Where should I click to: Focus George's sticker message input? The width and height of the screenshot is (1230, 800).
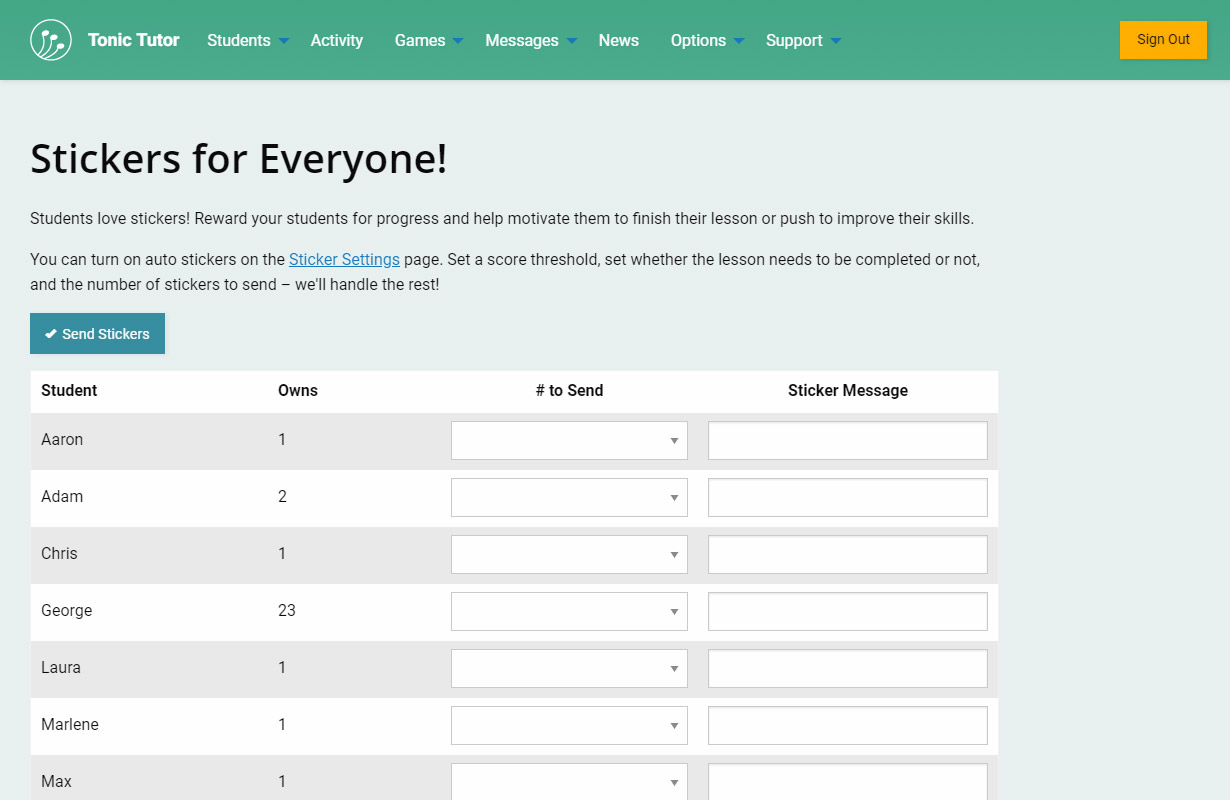(847, 611)
